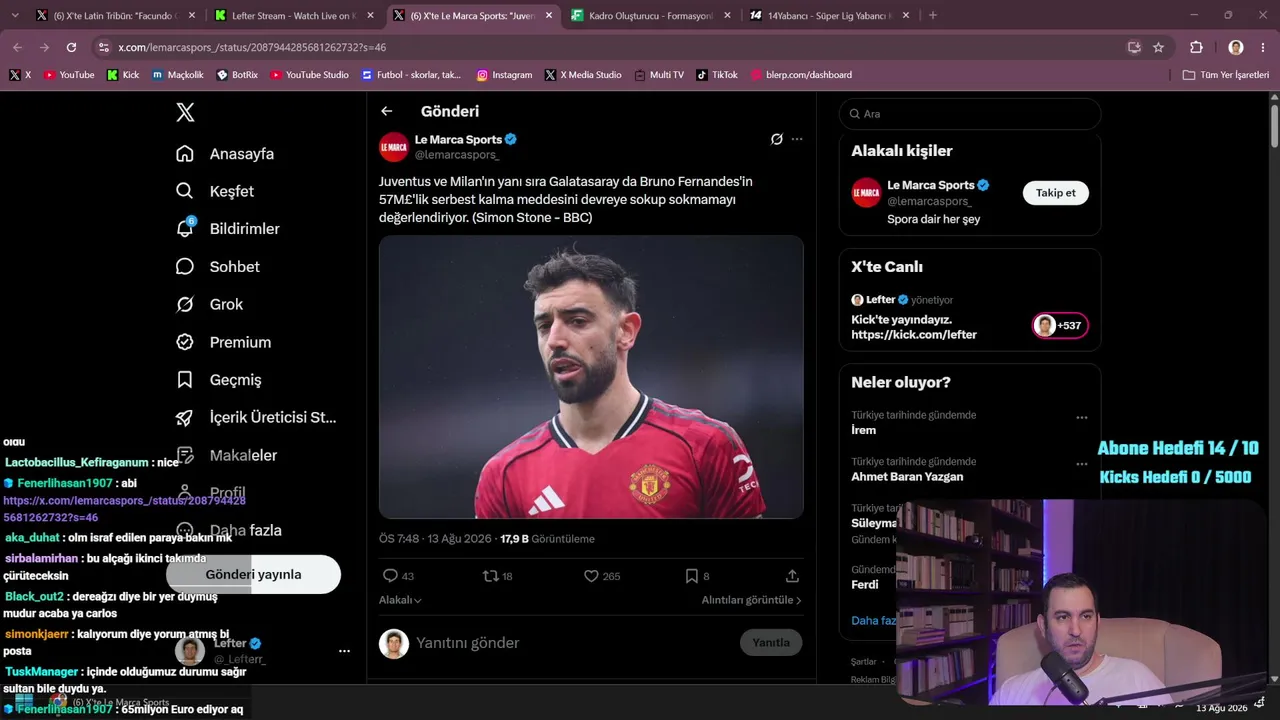
Task: Open a new browser tab
Action: [x=933, y=16]
